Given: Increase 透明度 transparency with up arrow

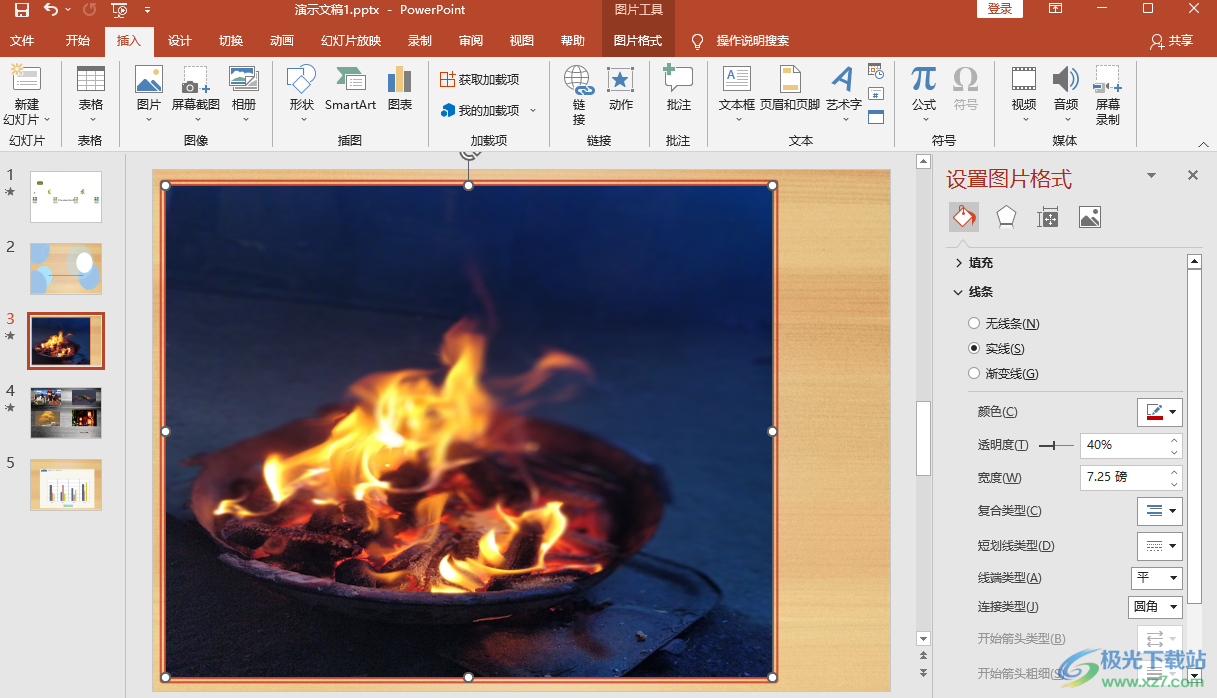Looking at the screenshot, I should 1175,440.
